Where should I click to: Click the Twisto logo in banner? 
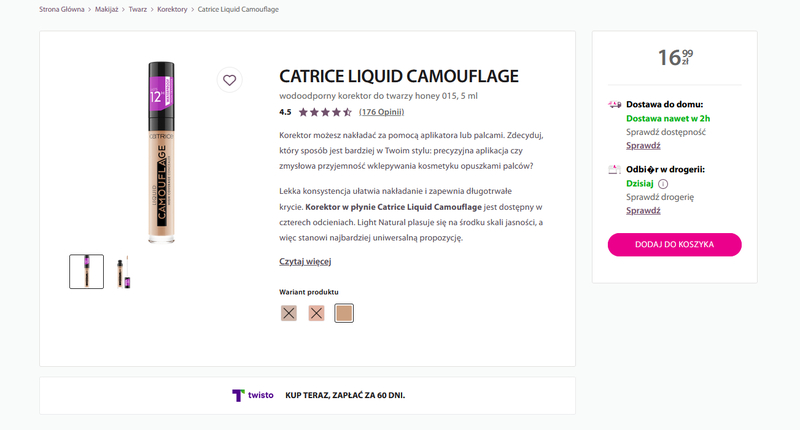click(x=252, y=395)
